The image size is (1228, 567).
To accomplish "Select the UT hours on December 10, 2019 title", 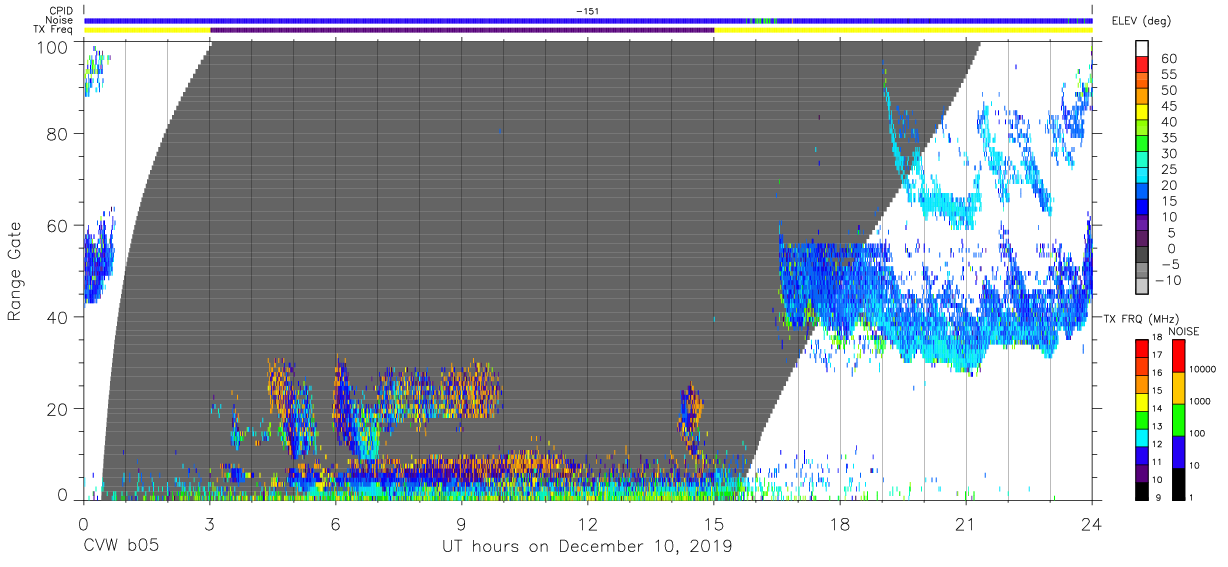I will click(x=588, y=547).
